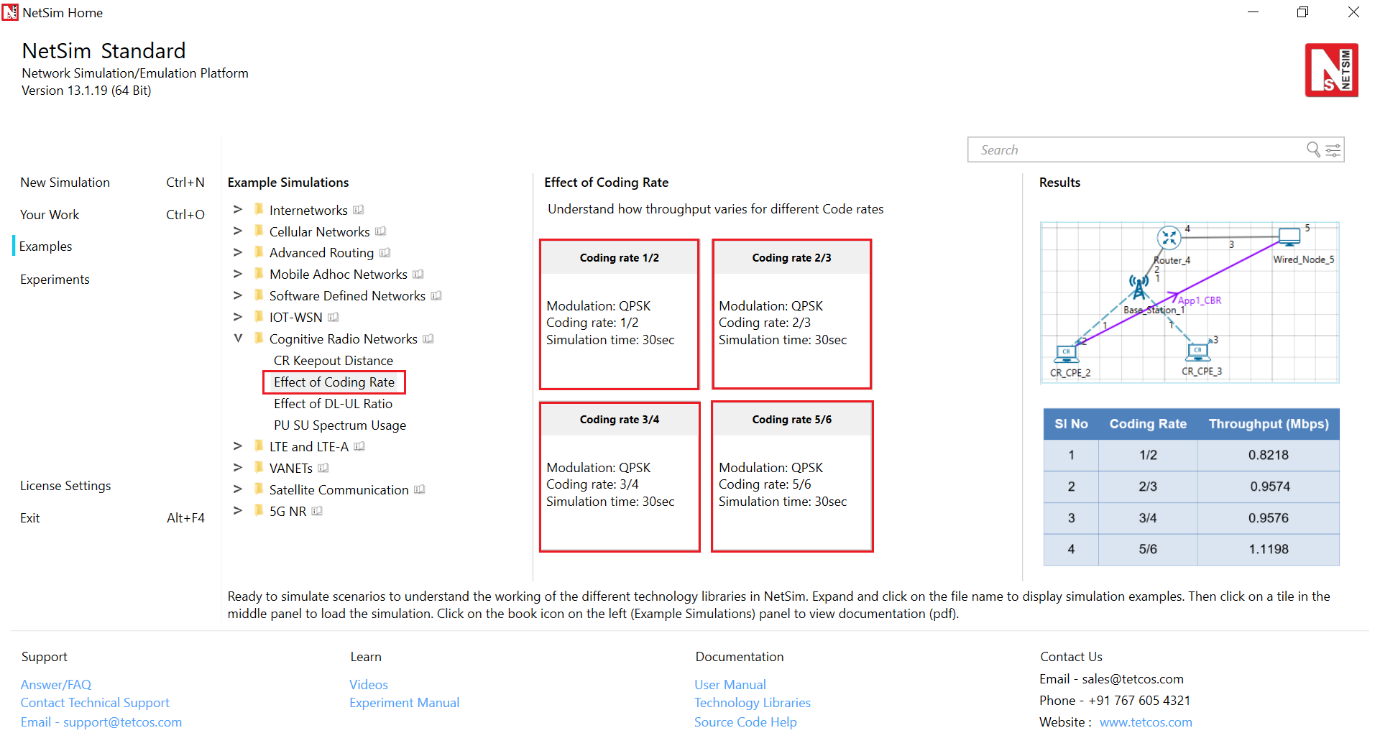Image resolution: width=1380 pixels, height=733 pixels.
Task: Open search filter settings icon
Action: (x=1333, y=150)
